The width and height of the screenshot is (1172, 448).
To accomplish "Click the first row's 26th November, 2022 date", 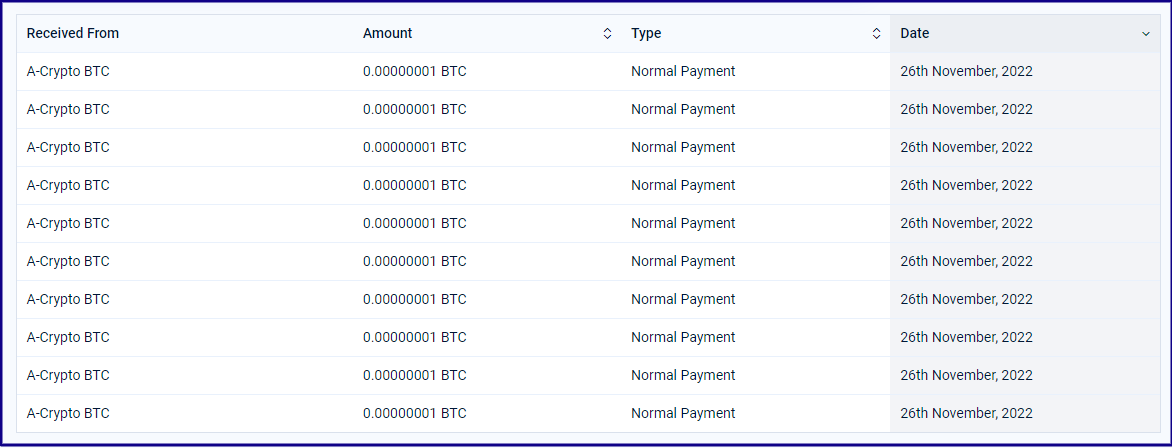I will (966, 71).
